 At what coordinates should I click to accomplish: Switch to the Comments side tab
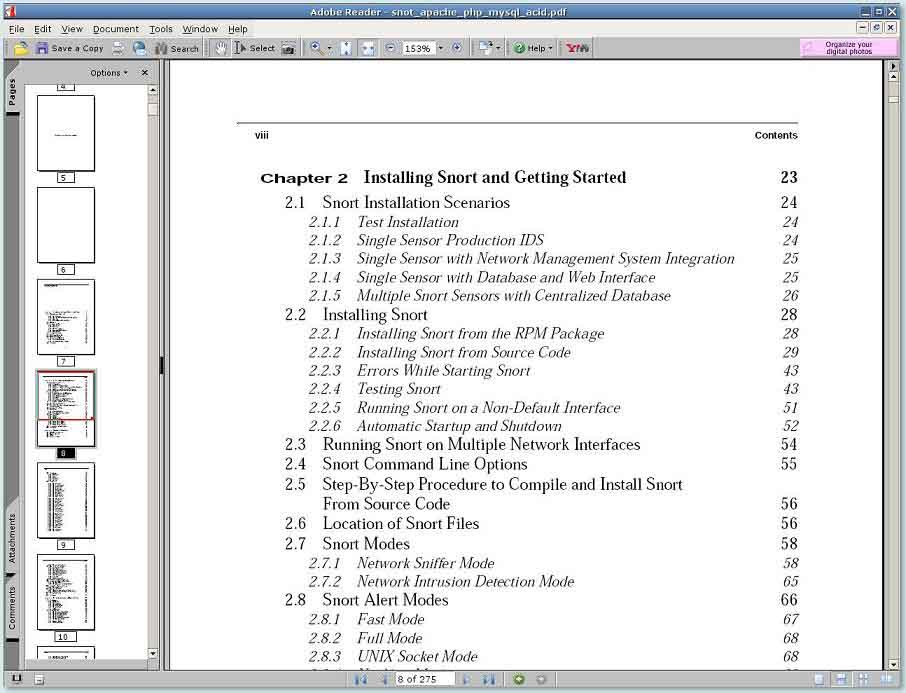13,608
